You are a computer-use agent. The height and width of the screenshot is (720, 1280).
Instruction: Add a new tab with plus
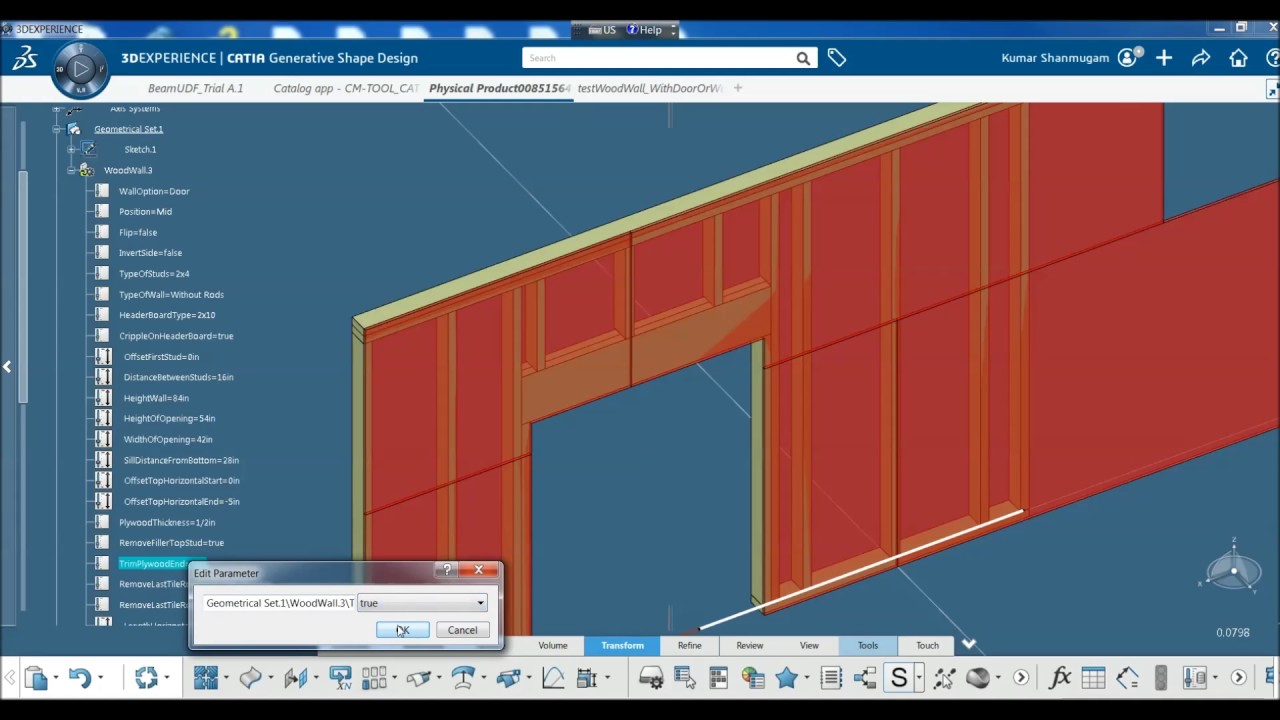[x=738, y=88]
